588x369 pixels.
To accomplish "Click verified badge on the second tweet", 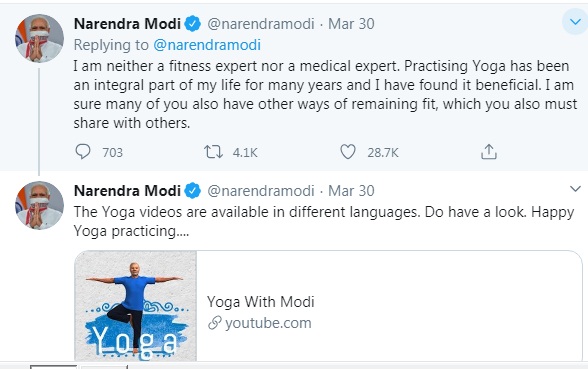I will [x=192, y=191].
